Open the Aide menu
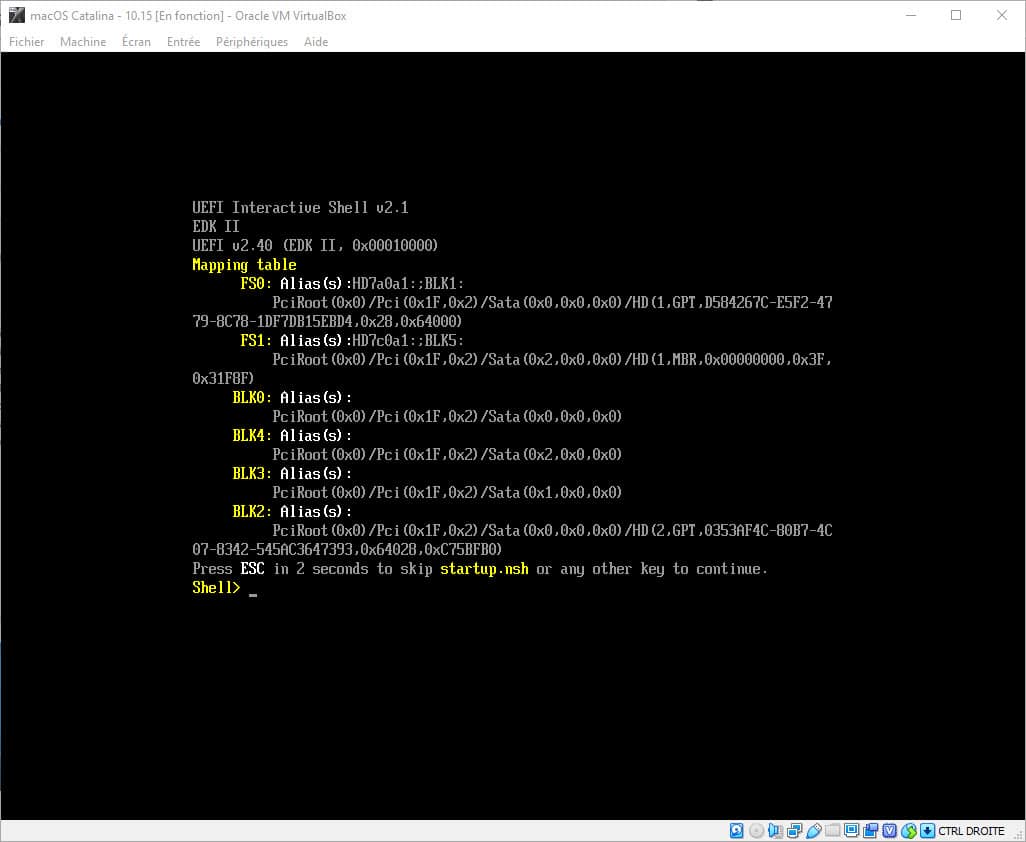The width and height of the screenshot is (1026, 842). pyautogui.click(x=316, y=42)
